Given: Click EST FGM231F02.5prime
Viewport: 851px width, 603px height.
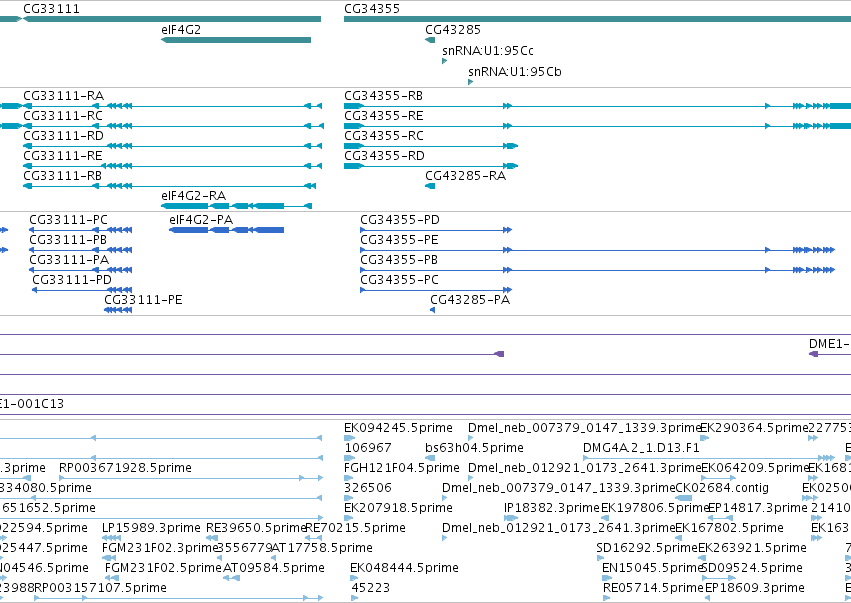Looking at the screenshot, I should coord(163,568).
